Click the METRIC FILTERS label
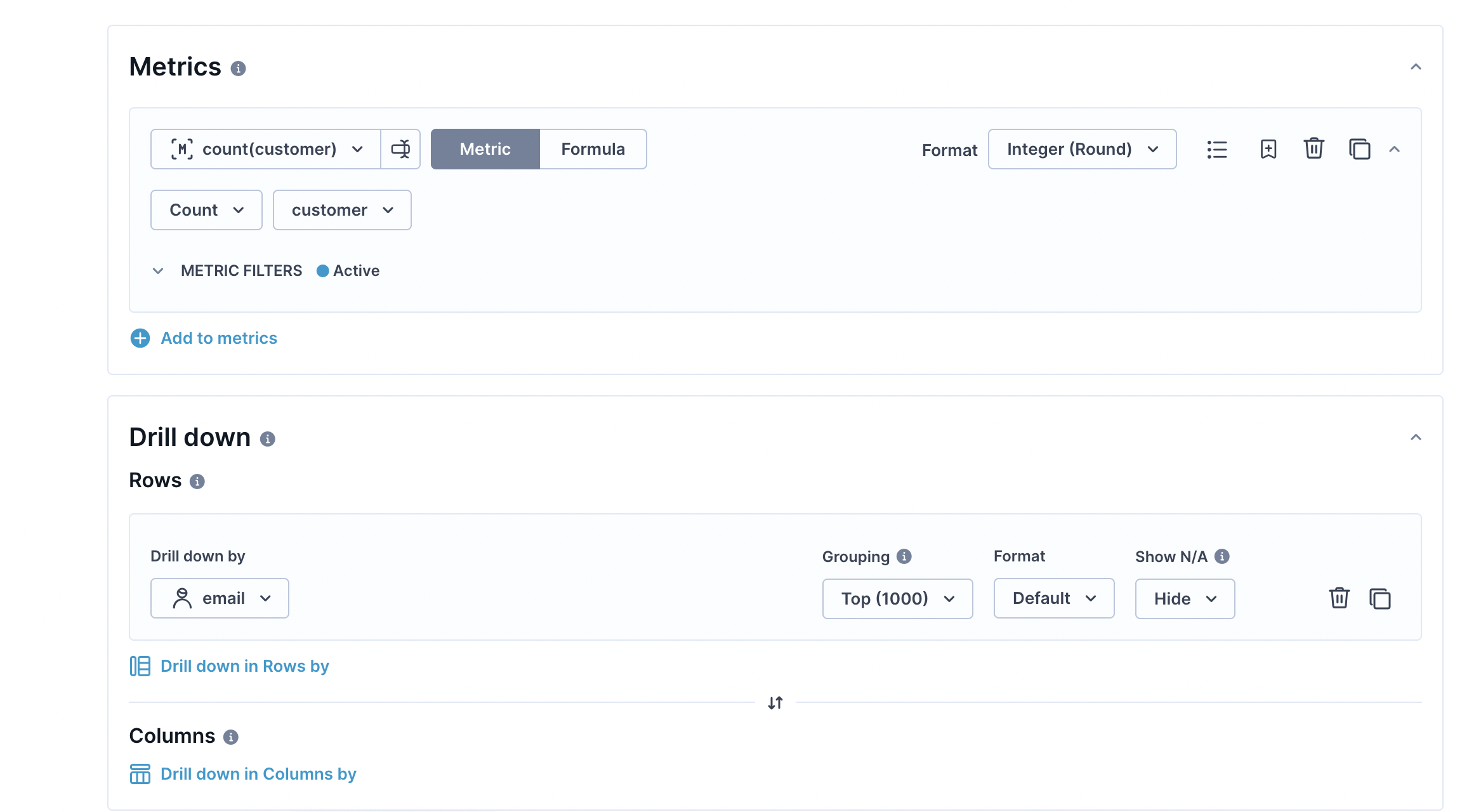 (x=241, y=271)
